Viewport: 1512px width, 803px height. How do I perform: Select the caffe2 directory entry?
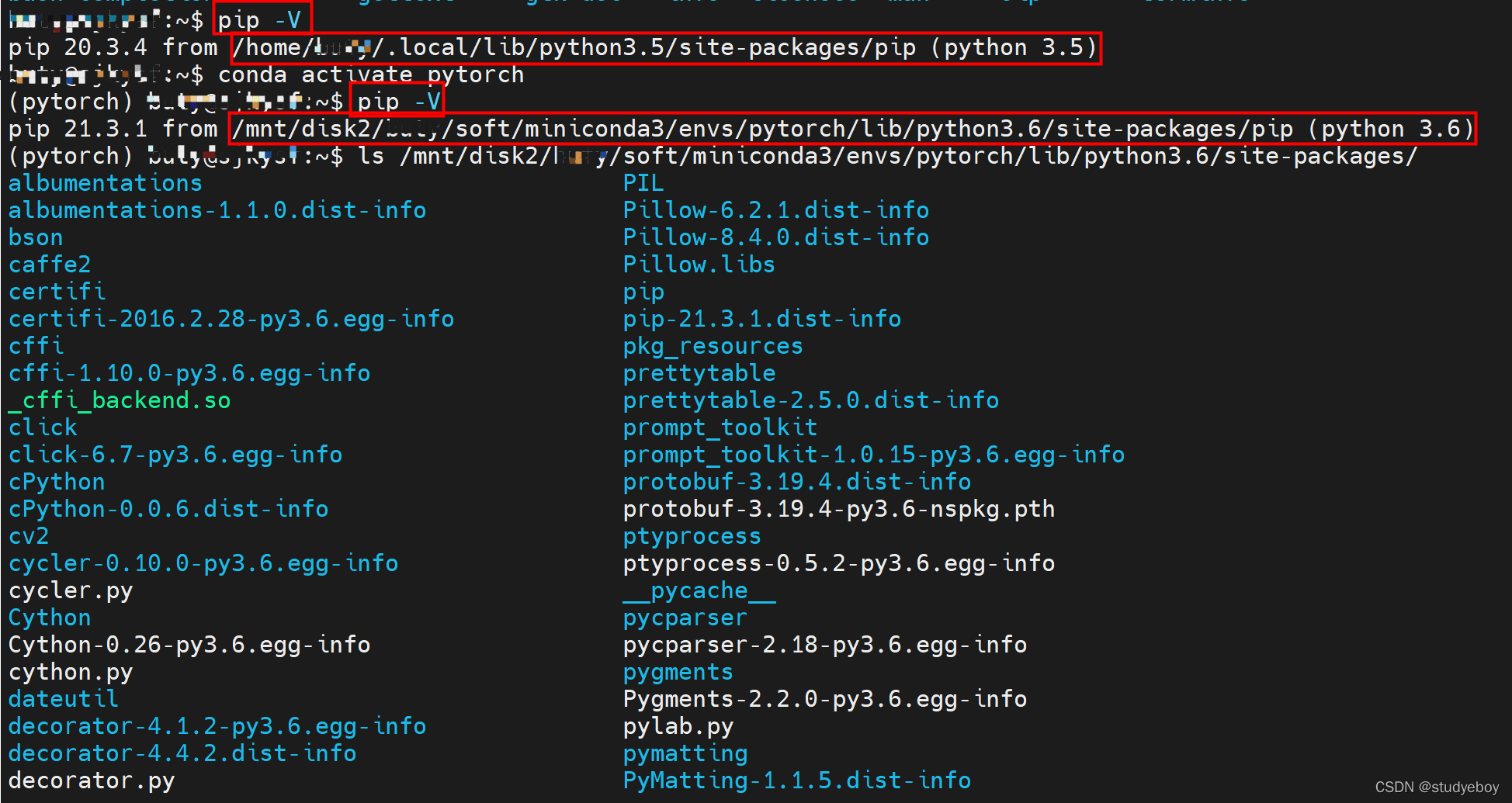point(50,265)
